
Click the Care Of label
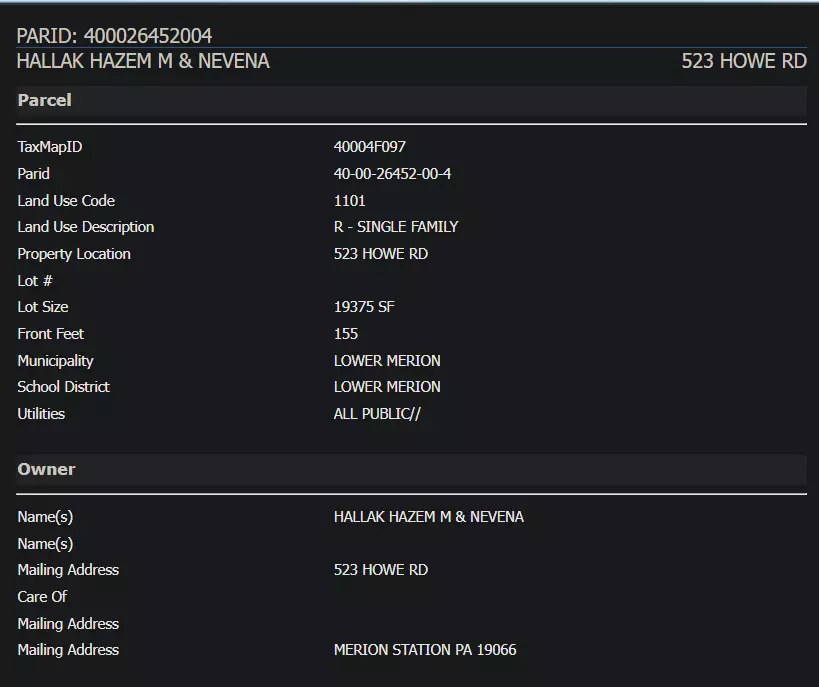(x=42, y=597)
